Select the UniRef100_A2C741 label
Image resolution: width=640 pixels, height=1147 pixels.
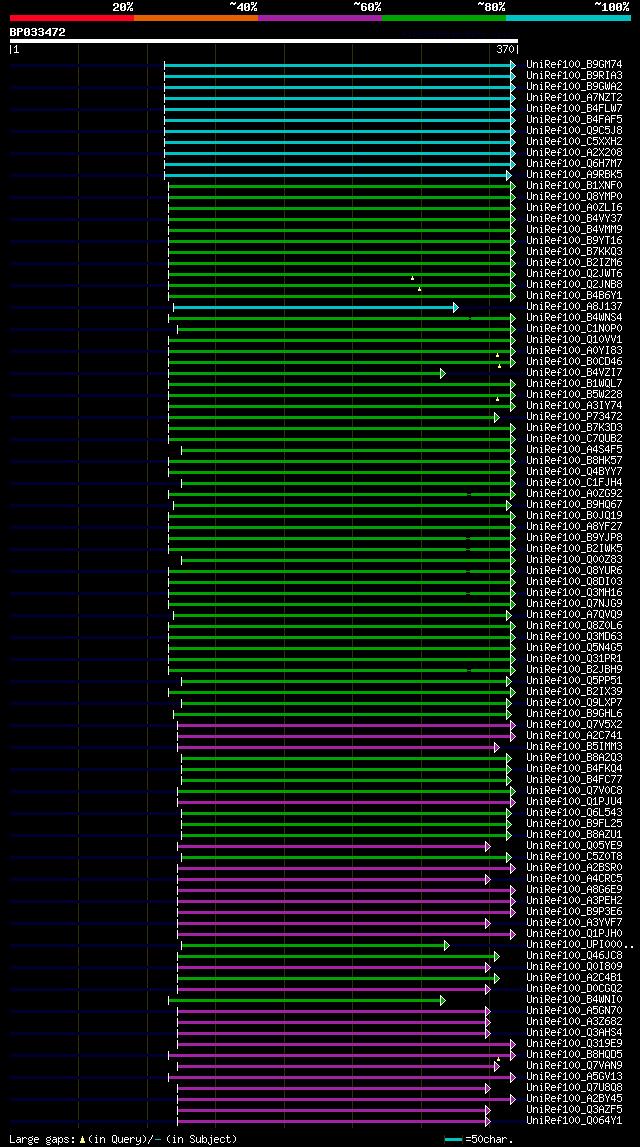coord(574,736)
